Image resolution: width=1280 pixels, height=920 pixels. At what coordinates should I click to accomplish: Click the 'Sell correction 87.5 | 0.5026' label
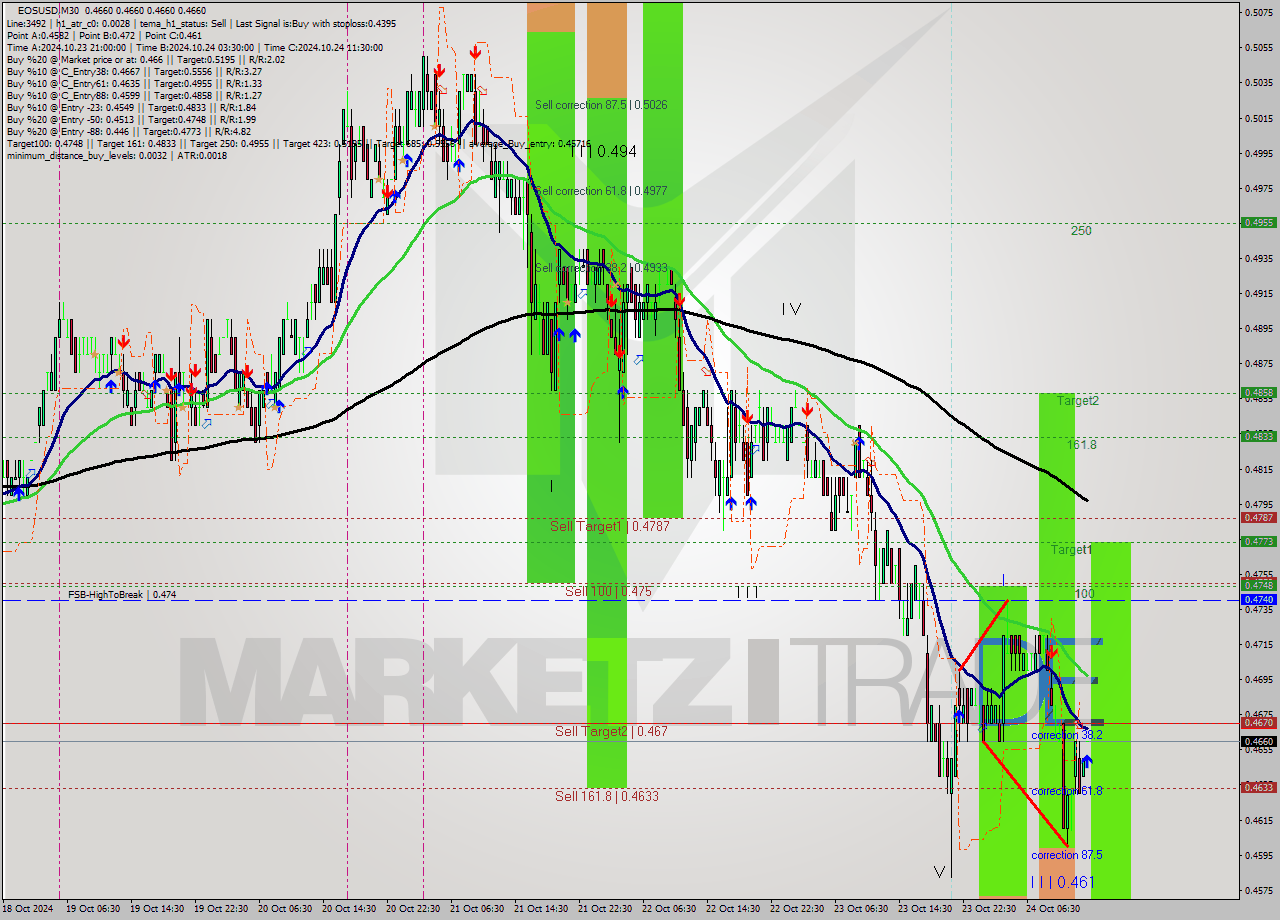click(x=601, y=104)
